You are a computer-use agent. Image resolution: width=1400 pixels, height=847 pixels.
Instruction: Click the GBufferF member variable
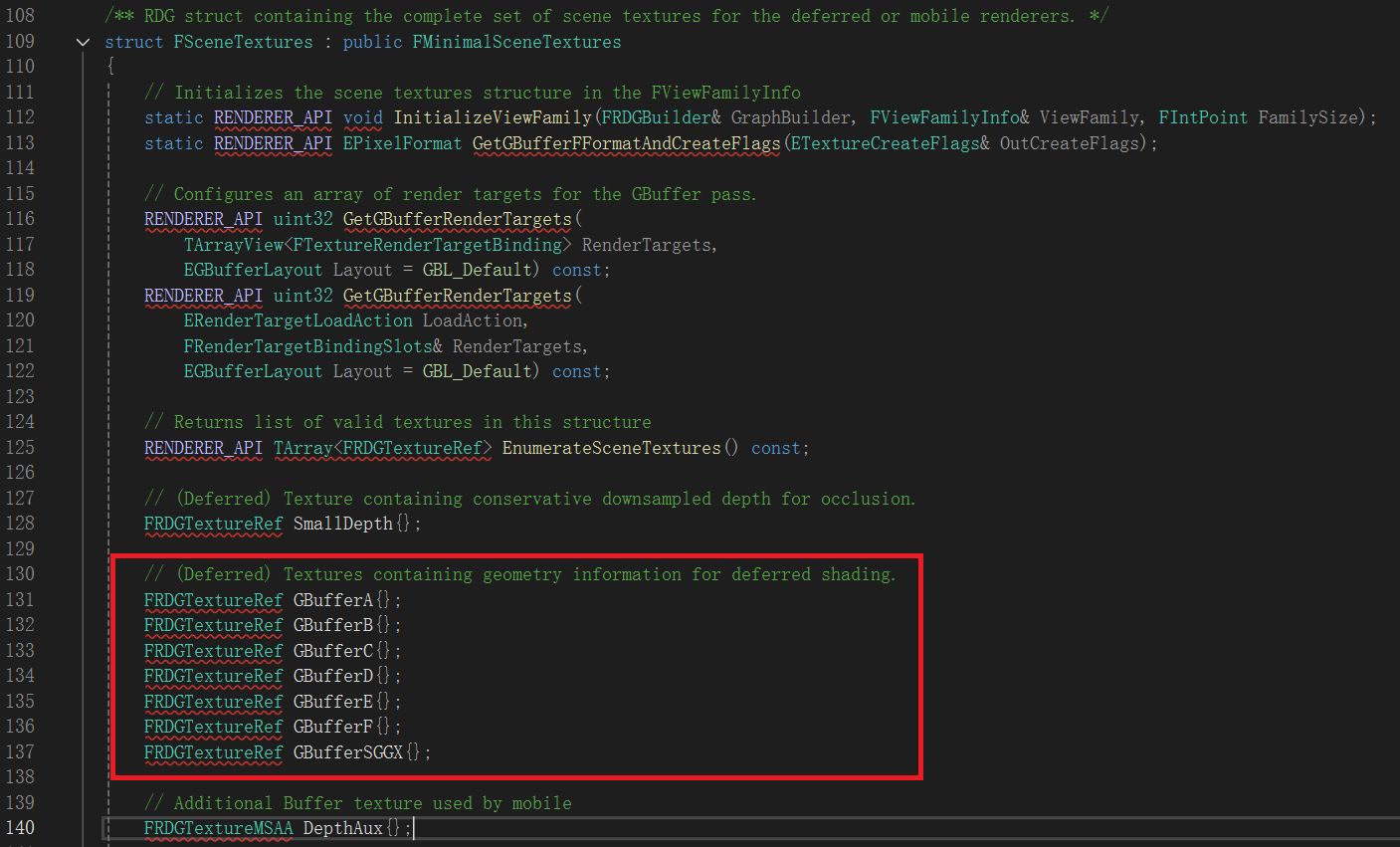click(332, 727)
